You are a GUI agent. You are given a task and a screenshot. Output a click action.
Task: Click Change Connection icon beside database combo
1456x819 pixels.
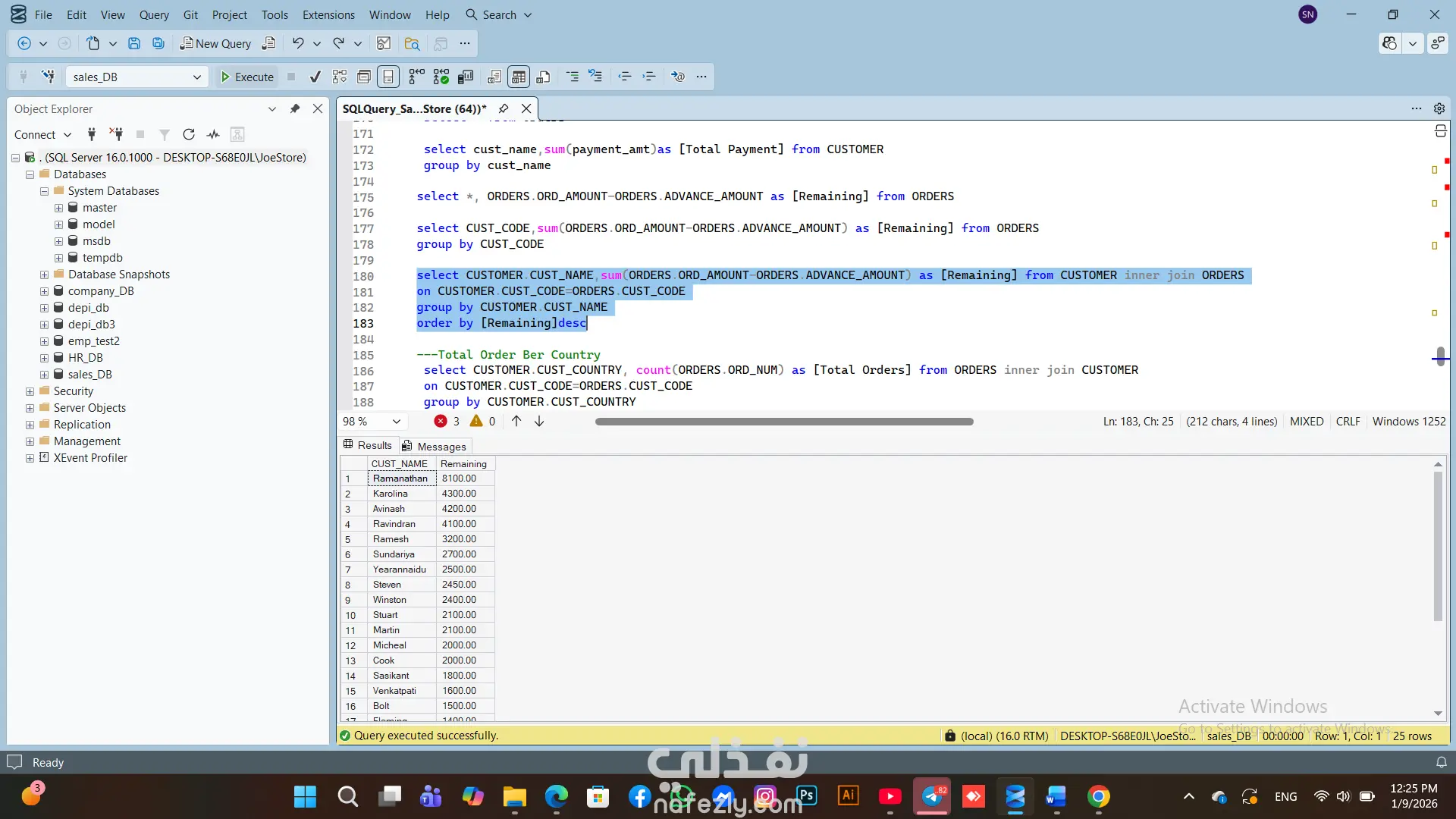tap(48, 77)
